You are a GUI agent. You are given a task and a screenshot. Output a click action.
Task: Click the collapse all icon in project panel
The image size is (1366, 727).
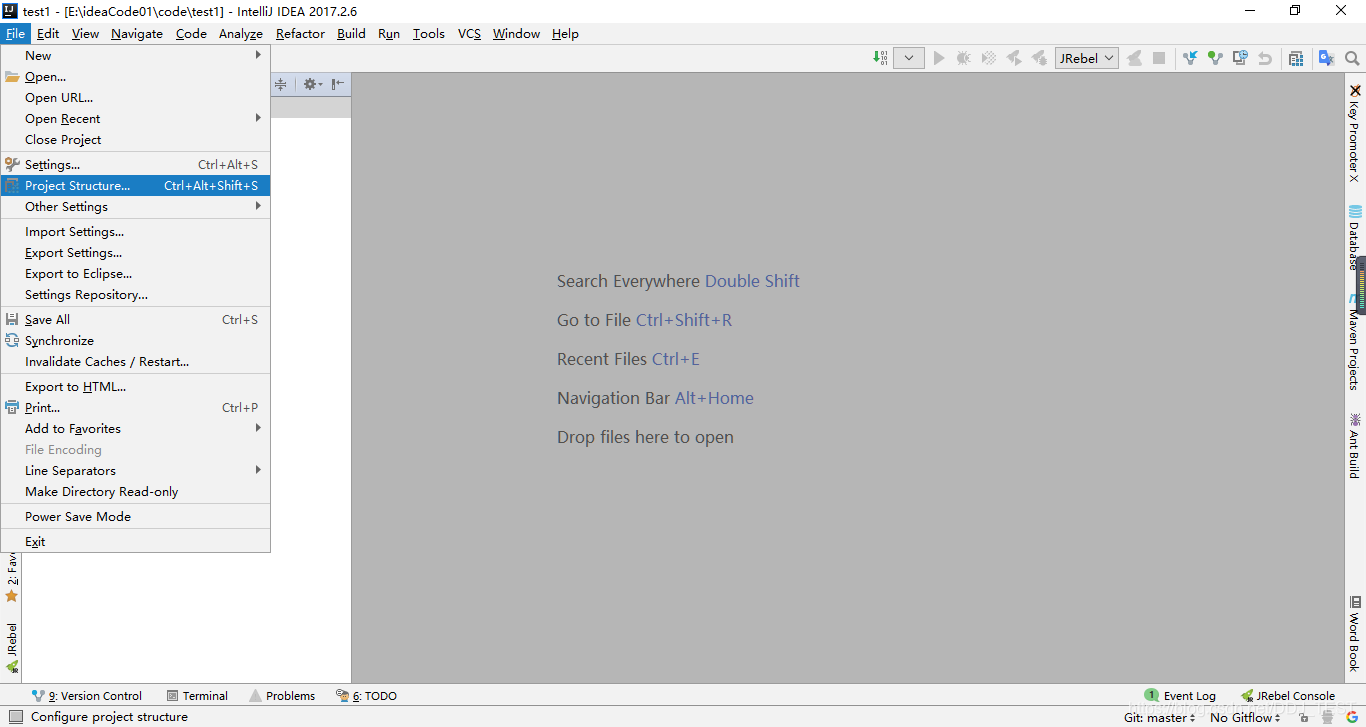[x=281, y=84]
